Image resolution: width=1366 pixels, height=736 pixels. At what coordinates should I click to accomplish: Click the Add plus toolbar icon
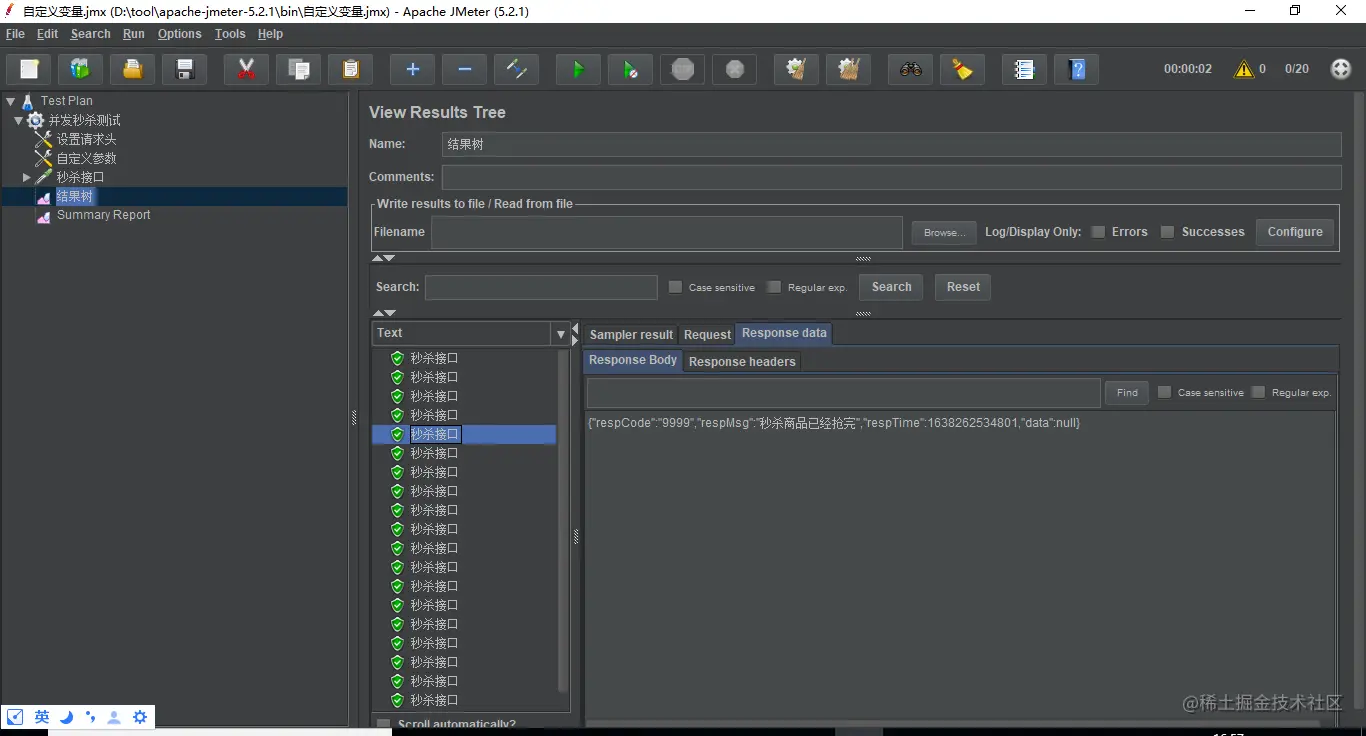coord(412,69)
